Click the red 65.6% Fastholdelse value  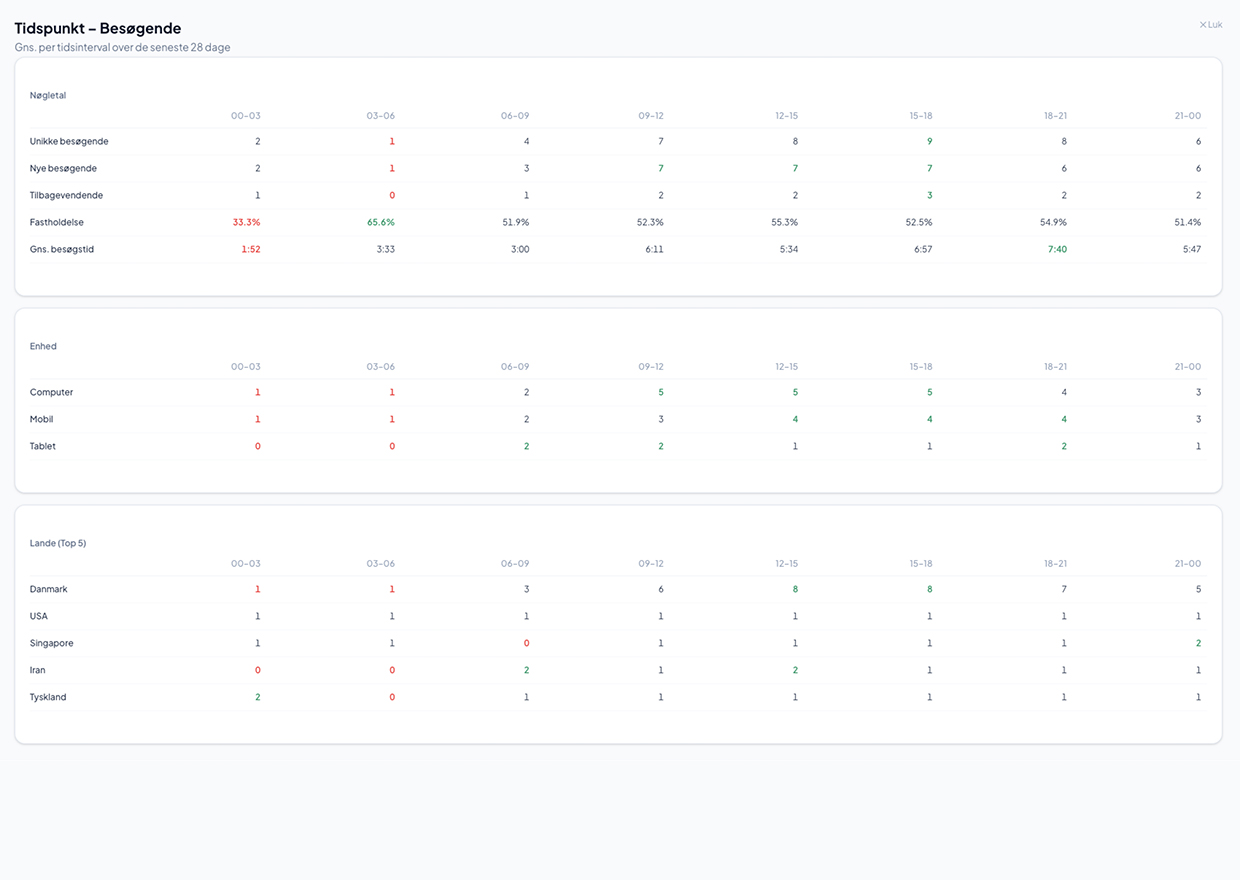(x=380, y=222)
